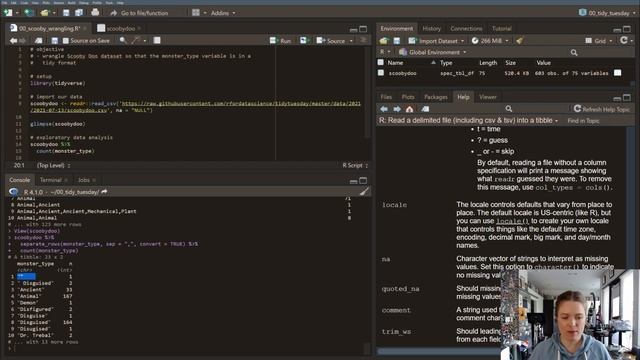Screen dimensions: 640x360
Task: Go to previous help topic
Action: (384, 109)
